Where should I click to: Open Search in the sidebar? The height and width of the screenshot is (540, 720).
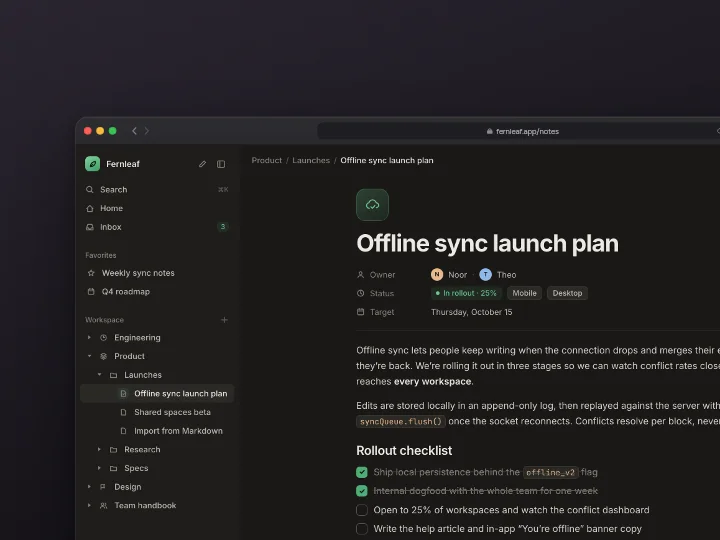(157, 190)
